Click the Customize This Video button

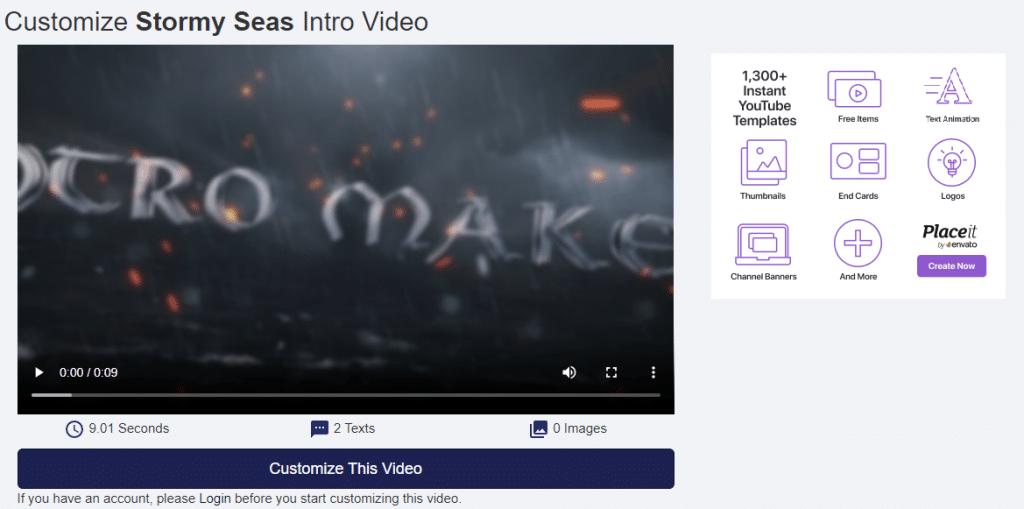[x=345, y=468]
